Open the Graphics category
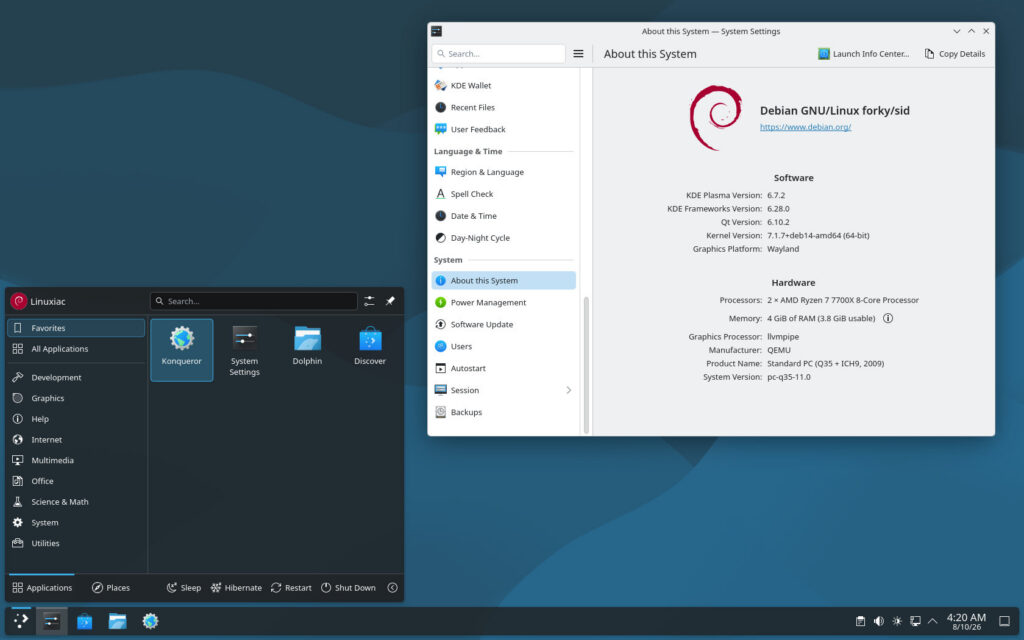Image resolution: width=1024 pixels, height=640 pixels. coord(76,398)
